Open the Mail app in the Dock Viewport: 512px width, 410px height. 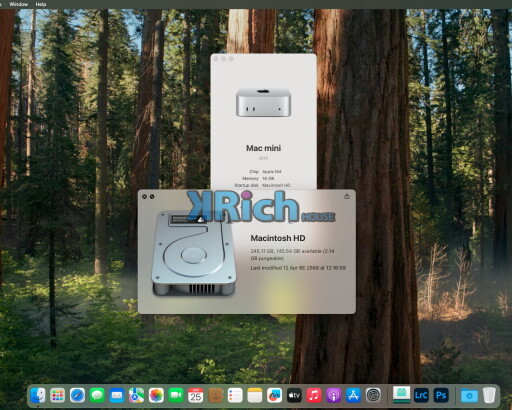pyautogui.click(x=117, y=396)
